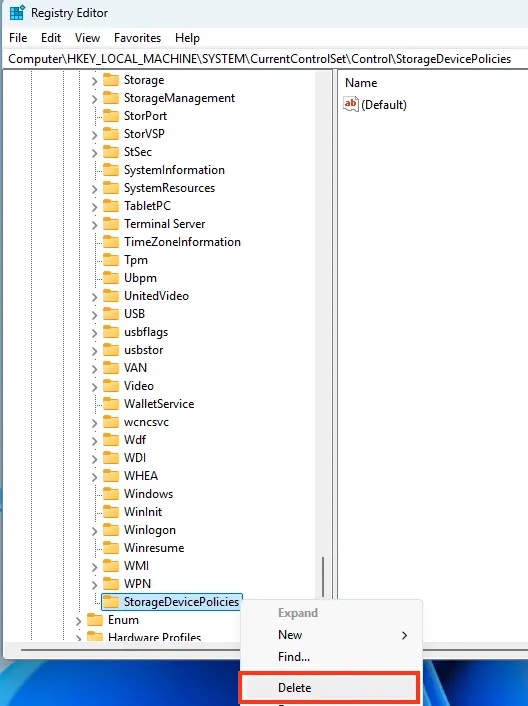
Task: Click the TabletPC folder icon
Action: (x=111, y=205)
